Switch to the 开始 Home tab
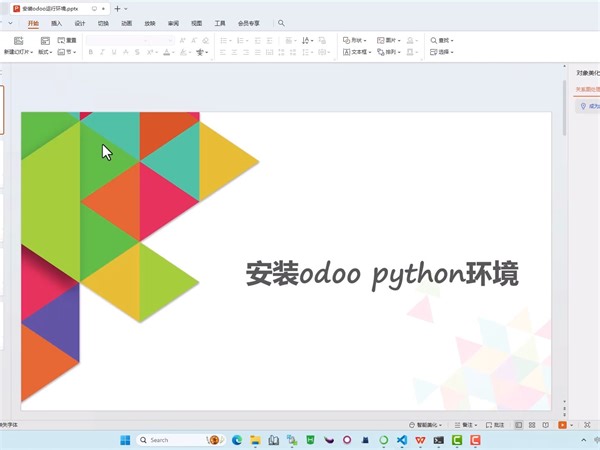This screenshot has height=450, width=600. [x=33, y=23]
